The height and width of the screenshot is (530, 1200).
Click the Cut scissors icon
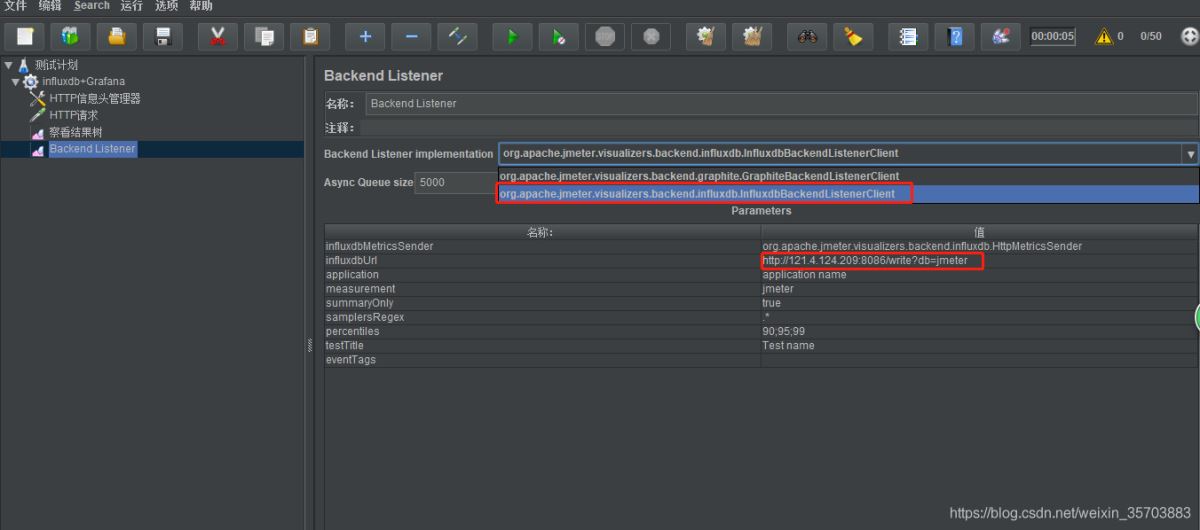218,37
